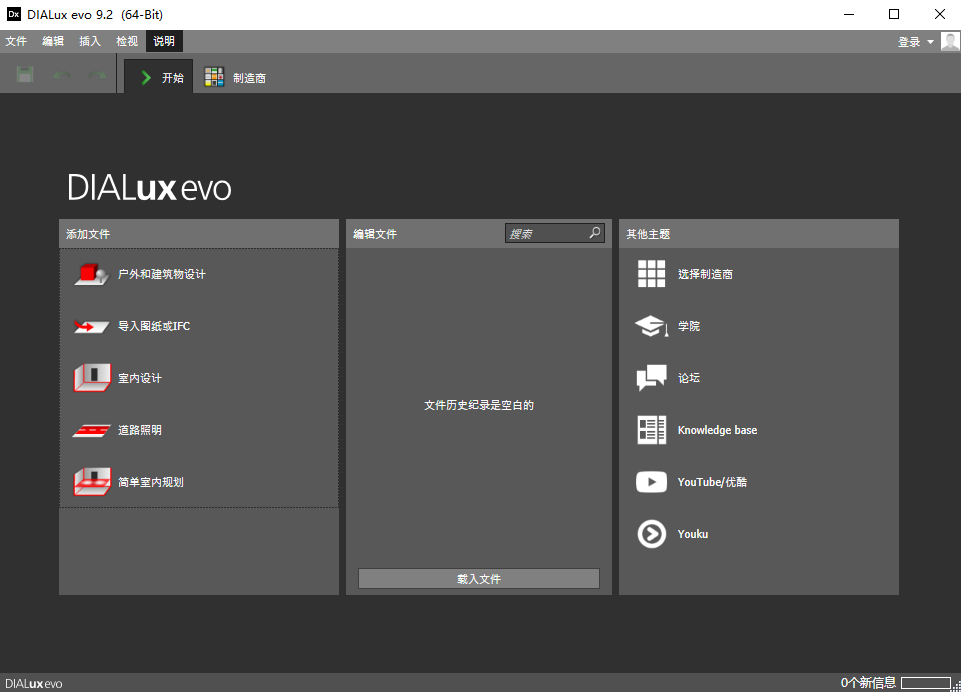Image resolution: width=961 pixels, height=692 pixels.
Task: Click the outdoor and building design icon
Action: 91,274
